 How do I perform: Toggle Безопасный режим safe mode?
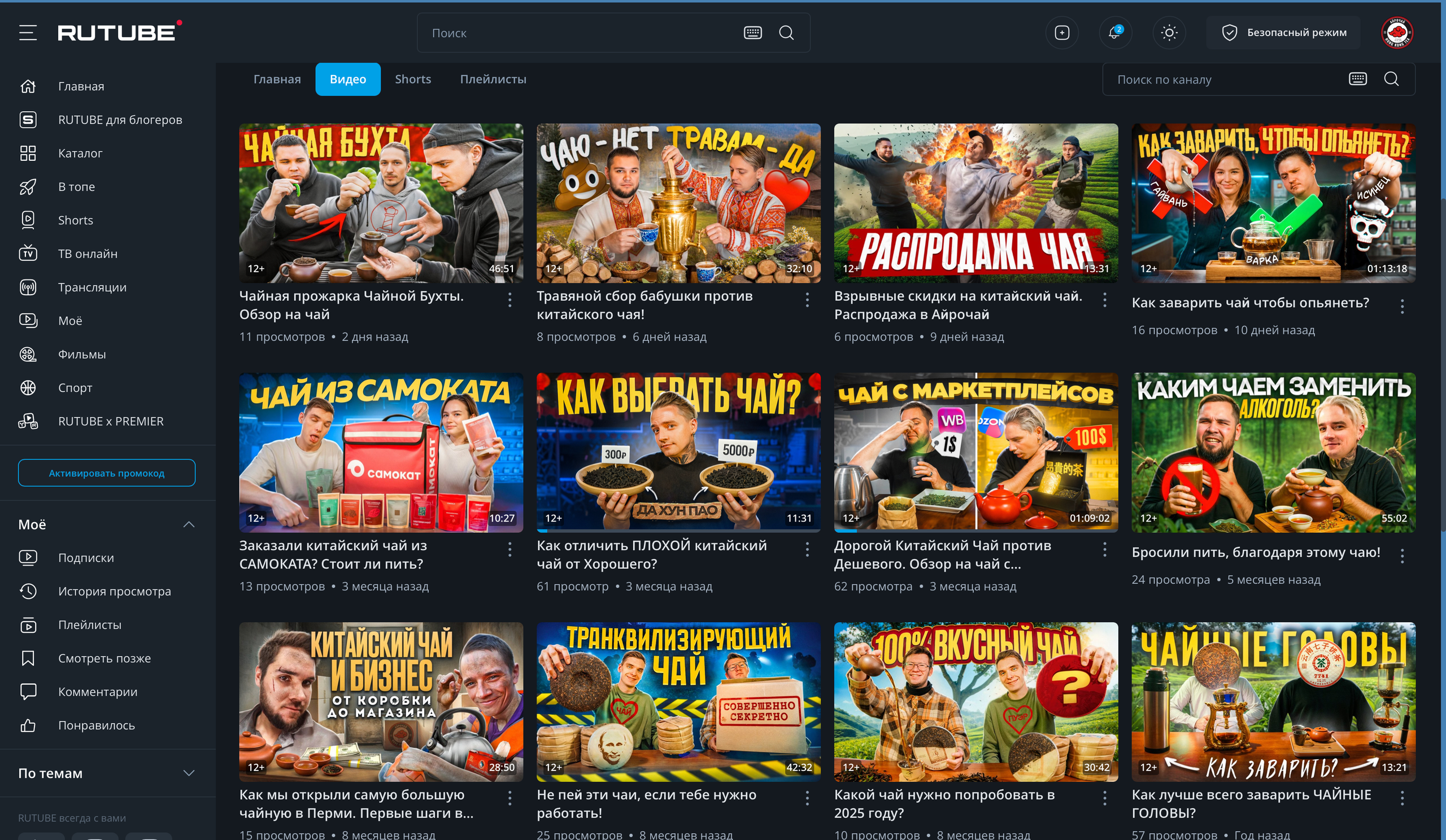pyautogui.click(x=1284, y=33)
